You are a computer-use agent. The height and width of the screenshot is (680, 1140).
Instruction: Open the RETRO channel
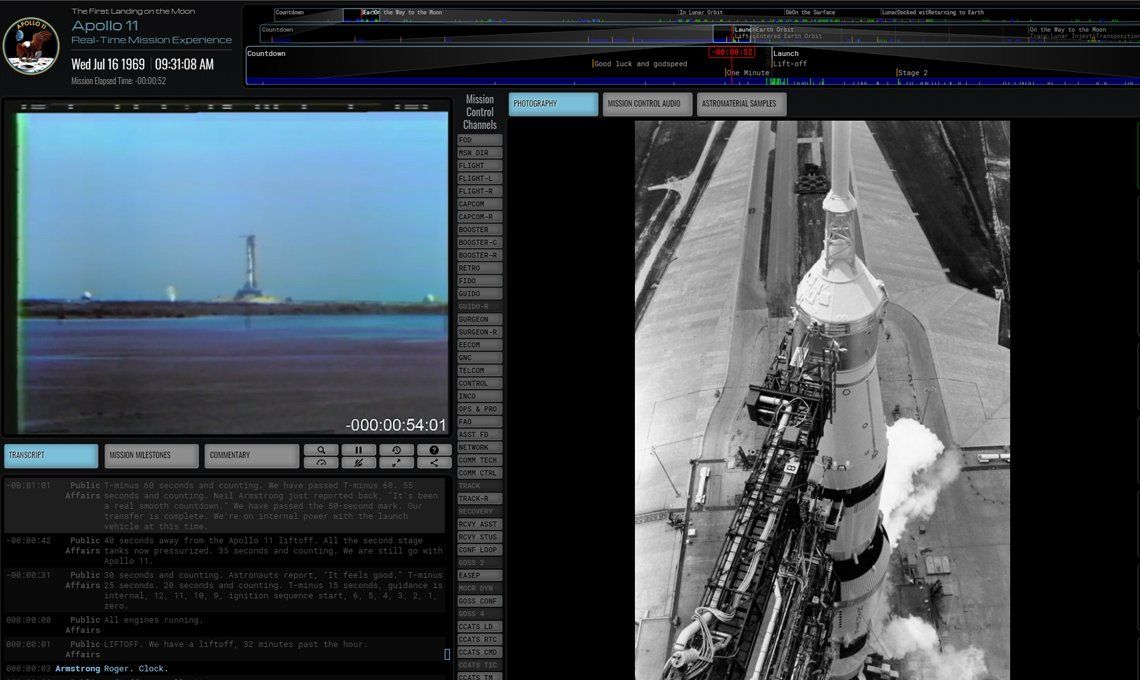pyautogui.click(x=480, y=268)
